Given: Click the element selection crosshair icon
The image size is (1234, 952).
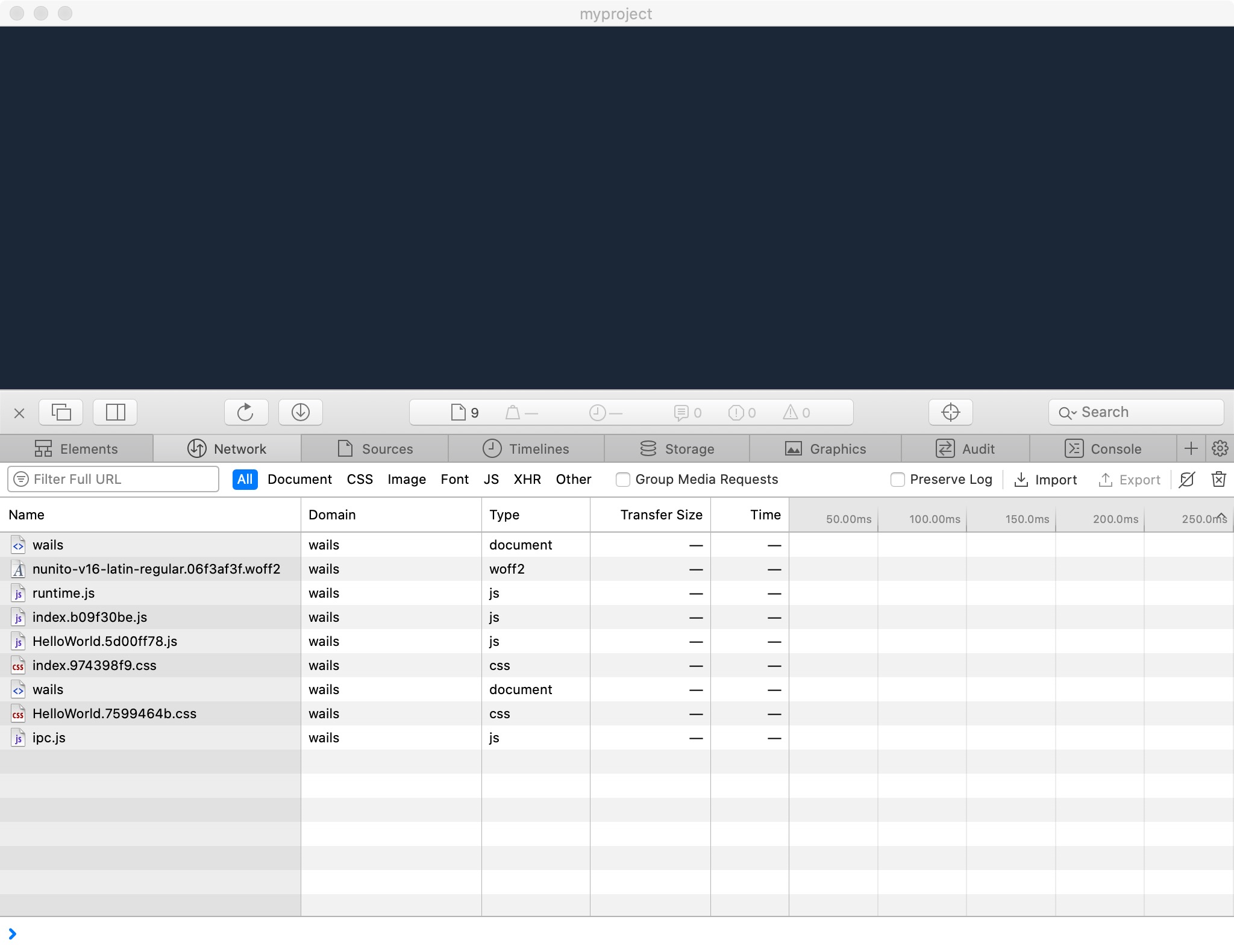Looking at the screenshot, I should click(950, 412).
